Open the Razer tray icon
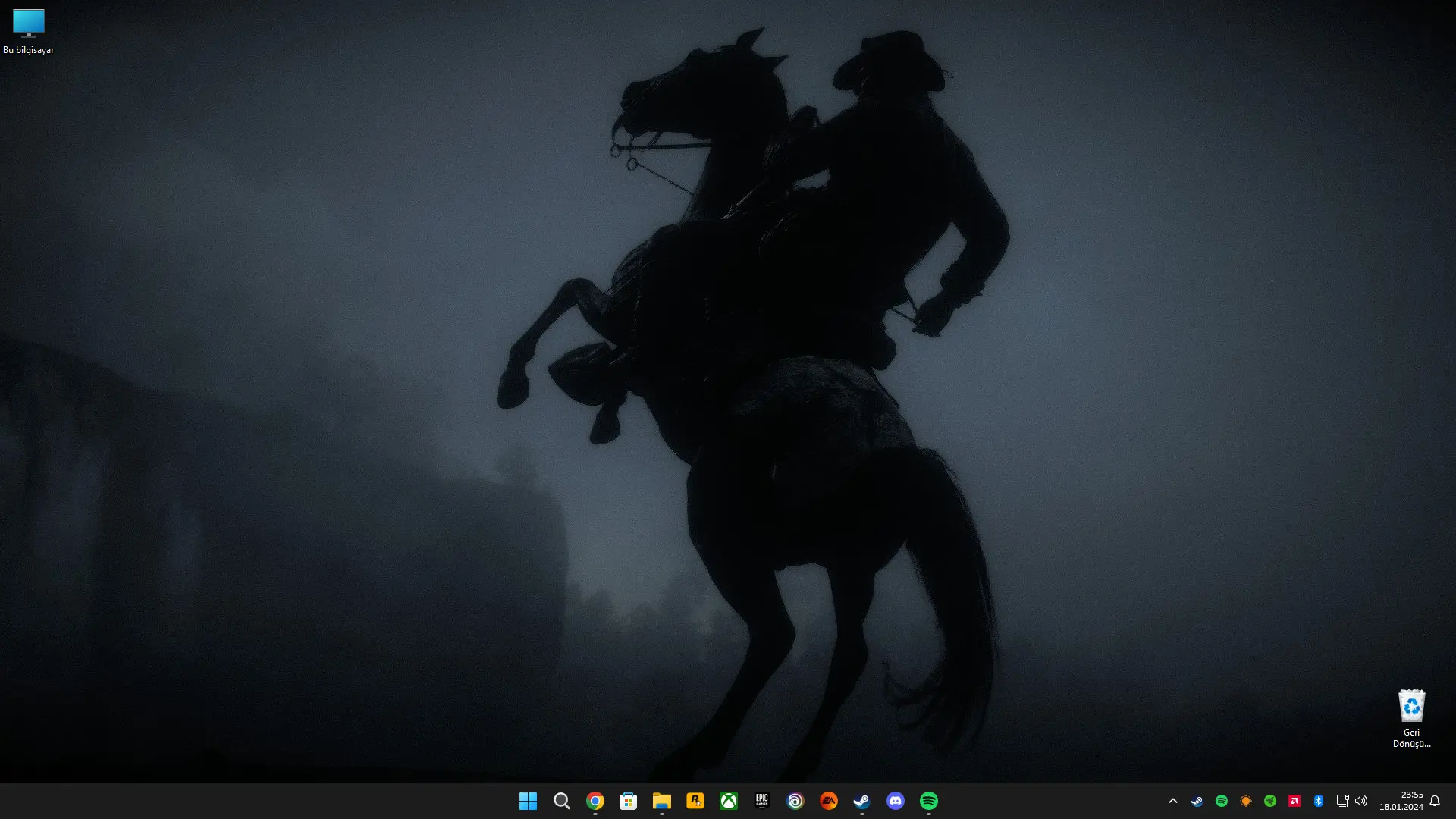This screenshot has width=1456, height=819. (1270, 801)
